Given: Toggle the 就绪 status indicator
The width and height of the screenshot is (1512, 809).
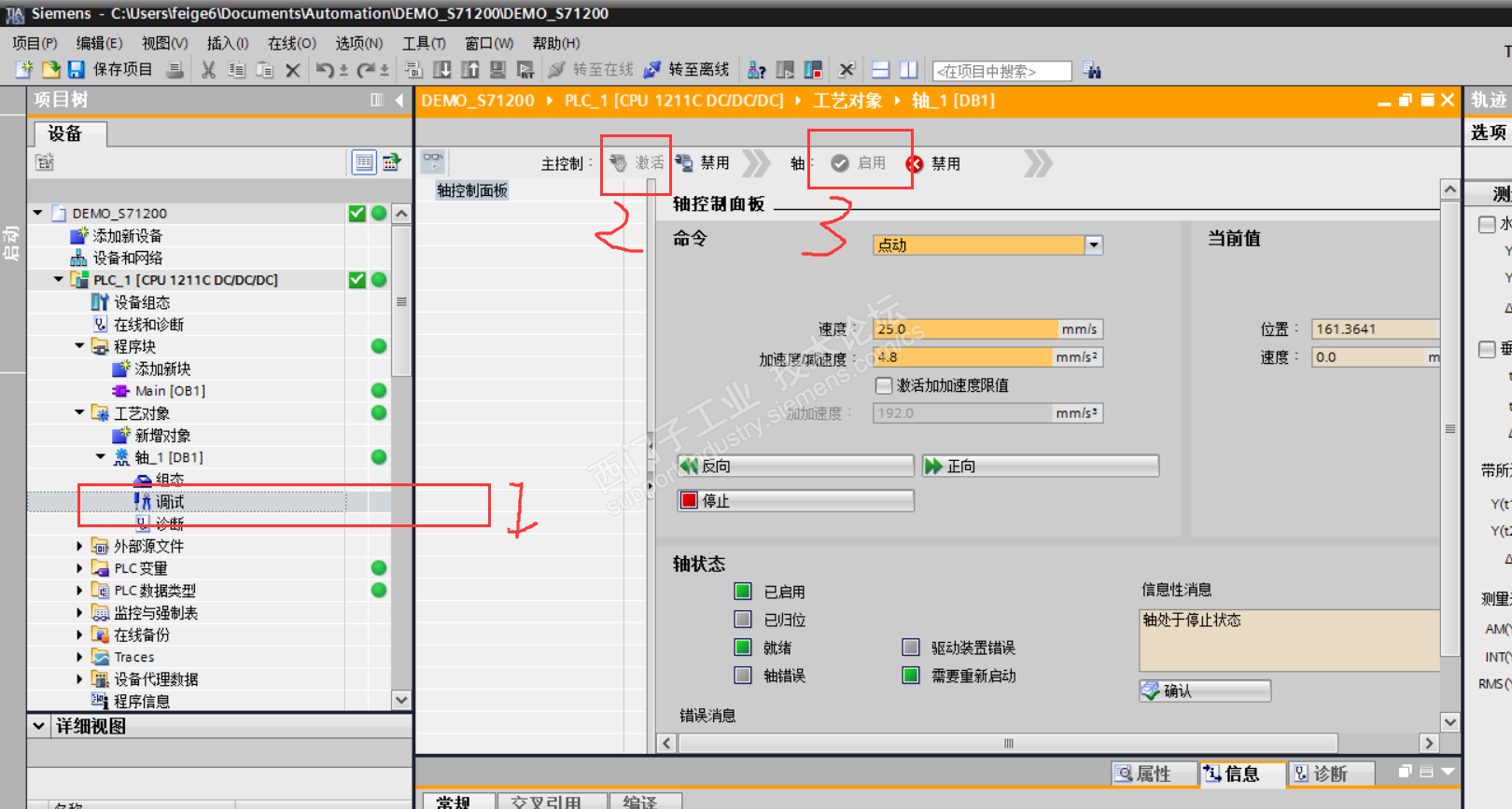Looking at the screenshot, I should [743, 647].
